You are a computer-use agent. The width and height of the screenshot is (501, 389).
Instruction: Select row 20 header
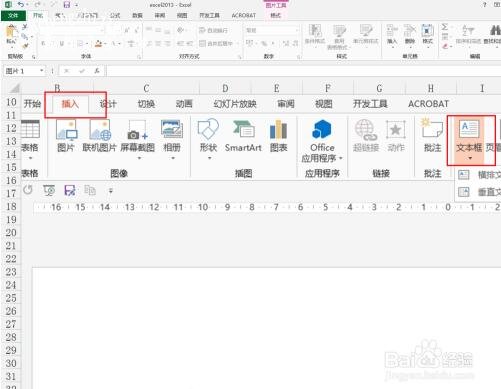11,233
